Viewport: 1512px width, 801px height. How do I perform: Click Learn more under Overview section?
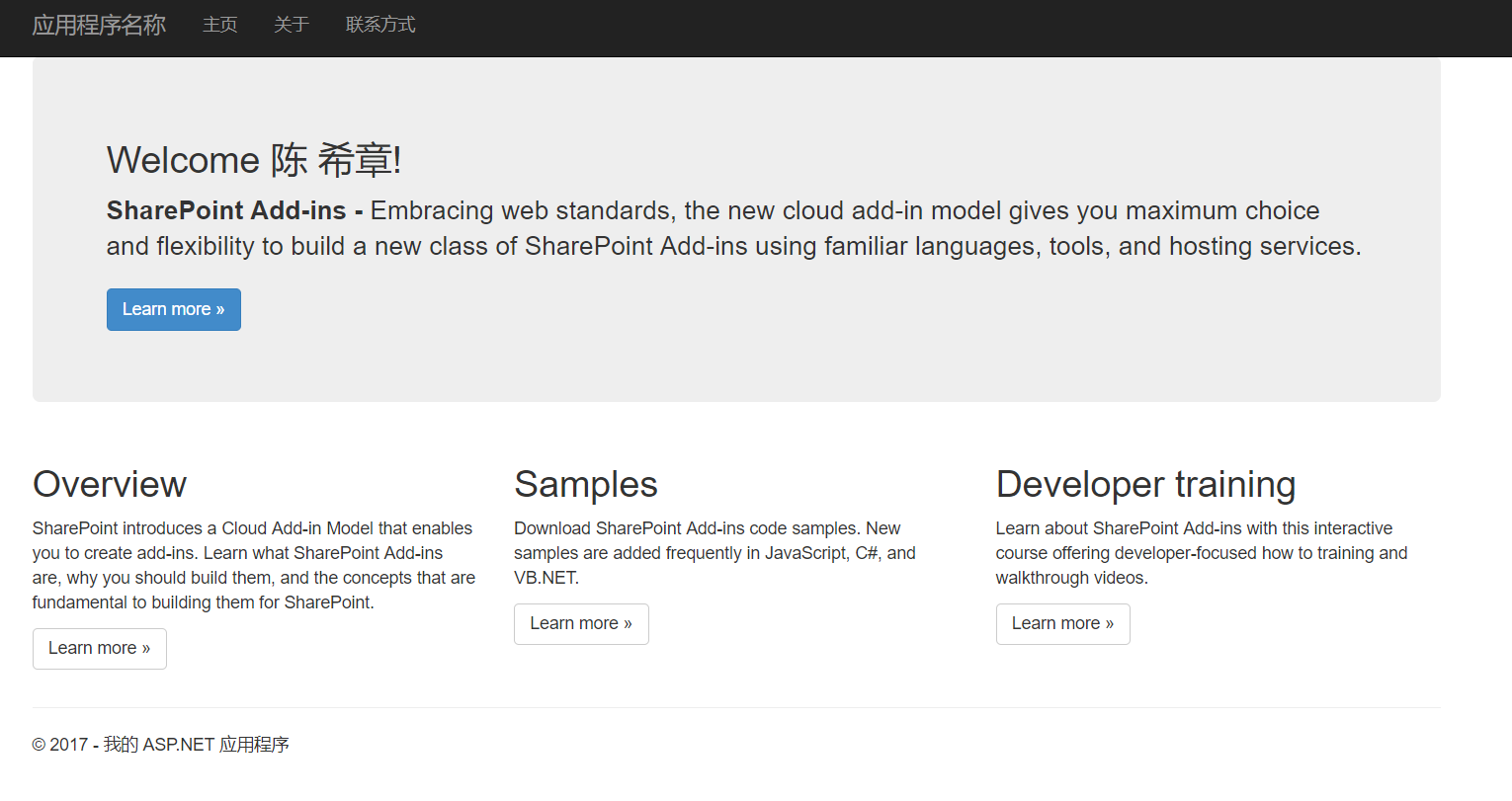click(x=99, y=648)
